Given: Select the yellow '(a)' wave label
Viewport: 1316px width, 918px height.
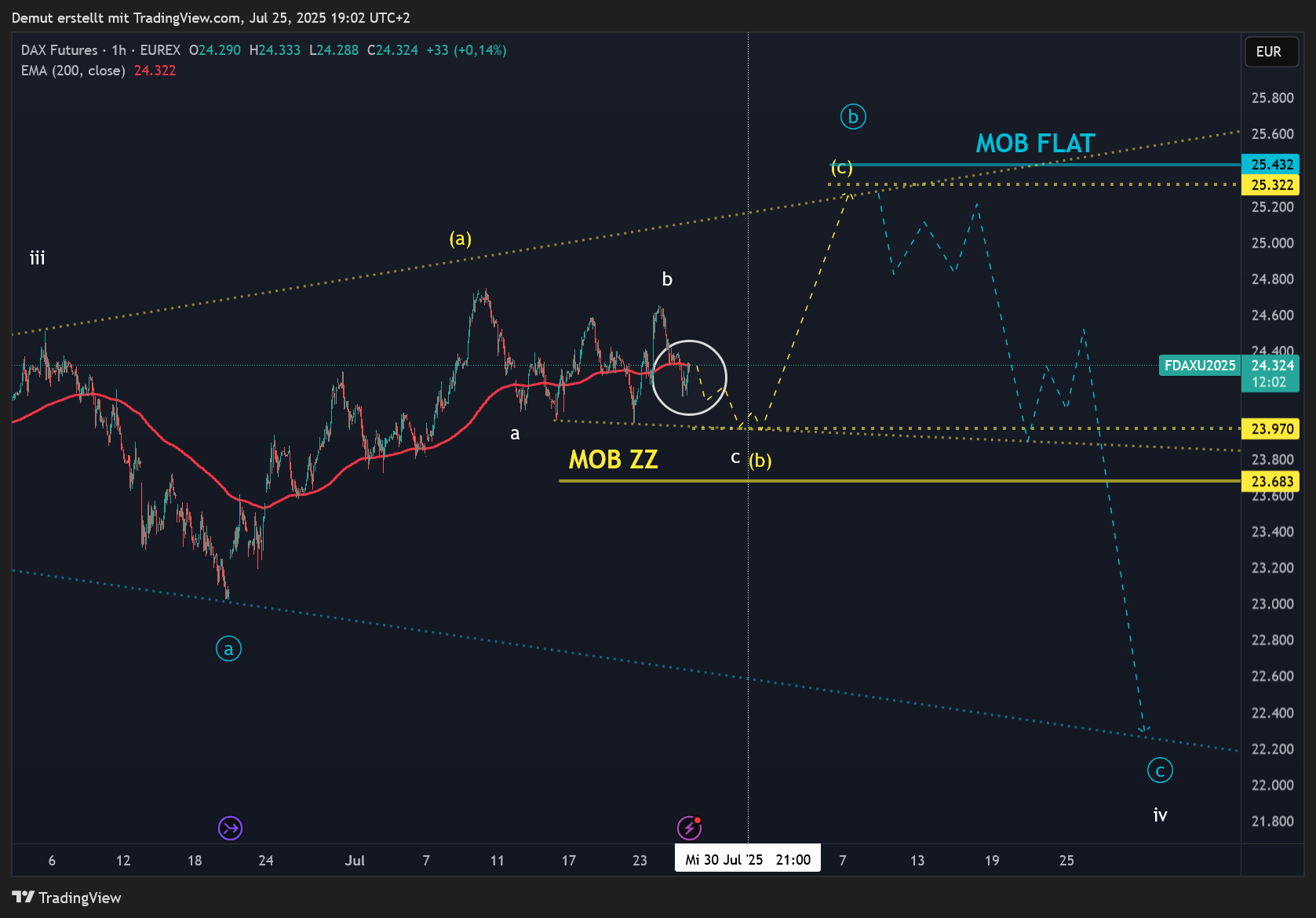Looking at the screenshot, I should [x=460, y=239].
